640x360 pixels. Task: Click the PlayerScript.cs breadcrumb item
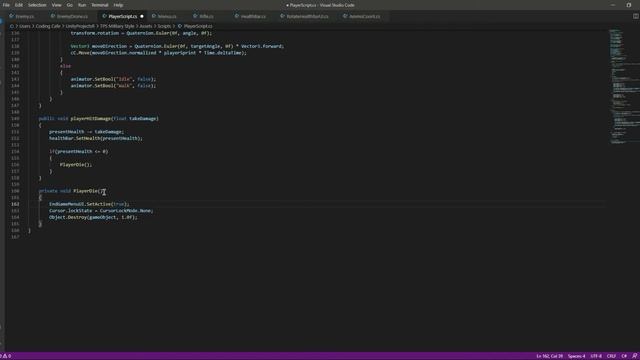click(198, 26)
